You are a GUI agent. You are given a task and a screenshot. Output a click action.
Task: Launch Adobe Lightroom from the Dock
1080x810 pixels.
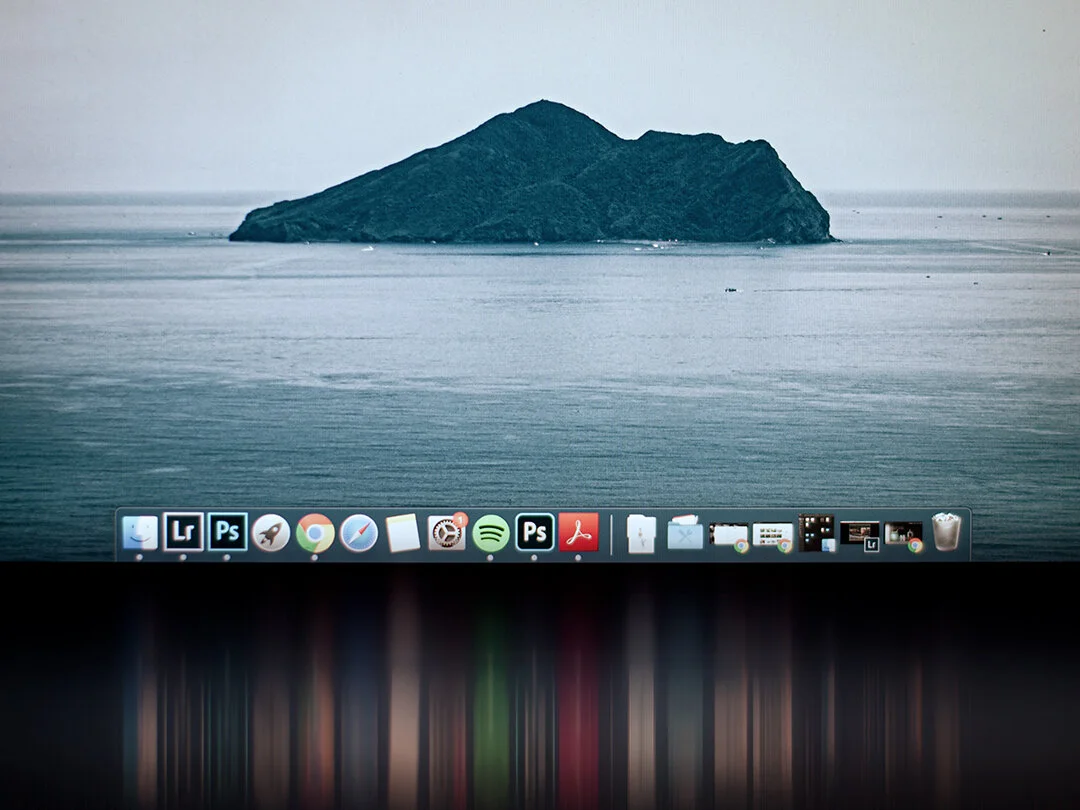[183, 532]
